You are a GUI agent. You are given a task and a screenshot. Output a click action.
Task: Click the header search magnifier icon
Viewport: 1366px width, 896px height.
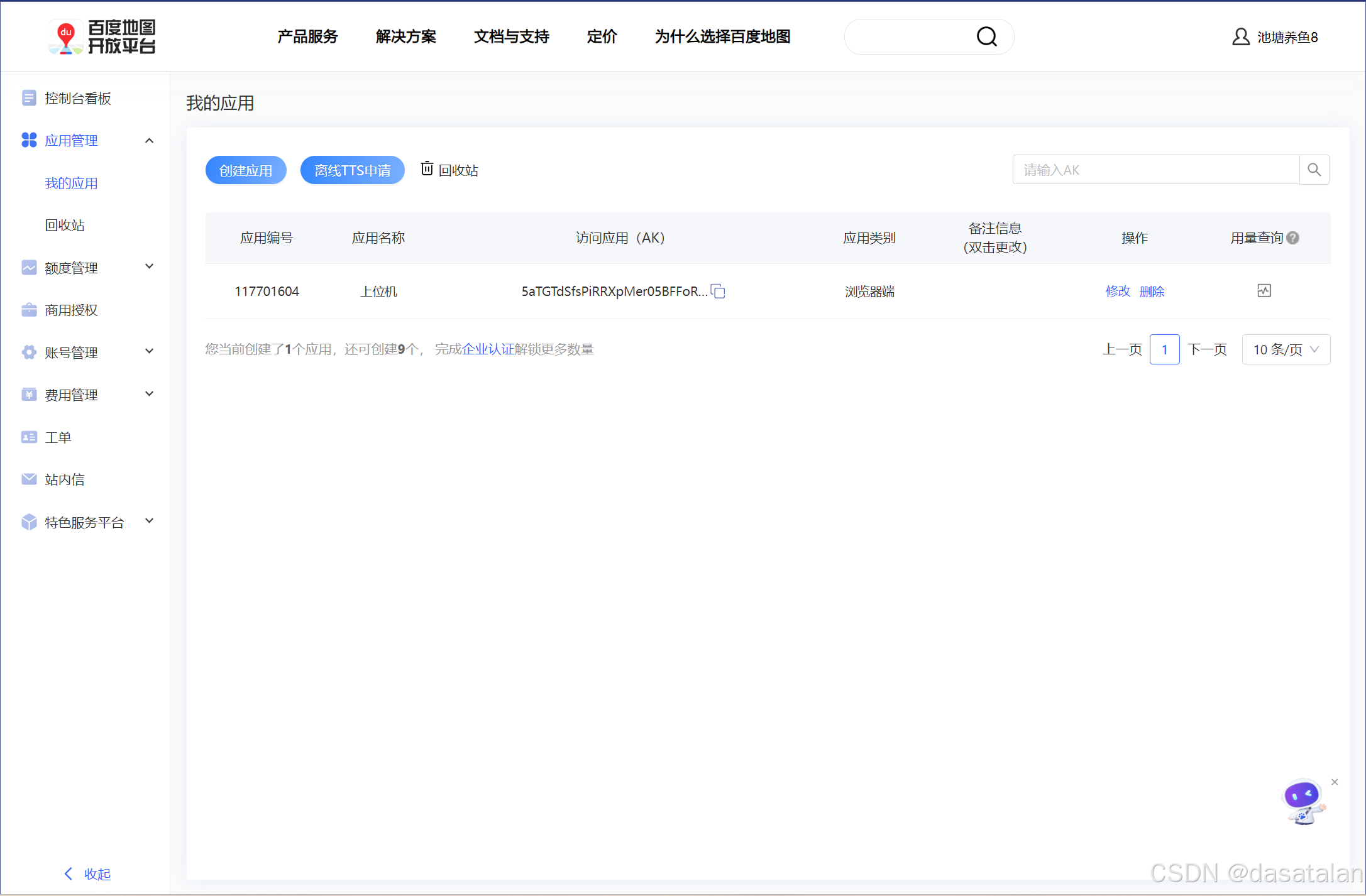click(x=986, y=36)
